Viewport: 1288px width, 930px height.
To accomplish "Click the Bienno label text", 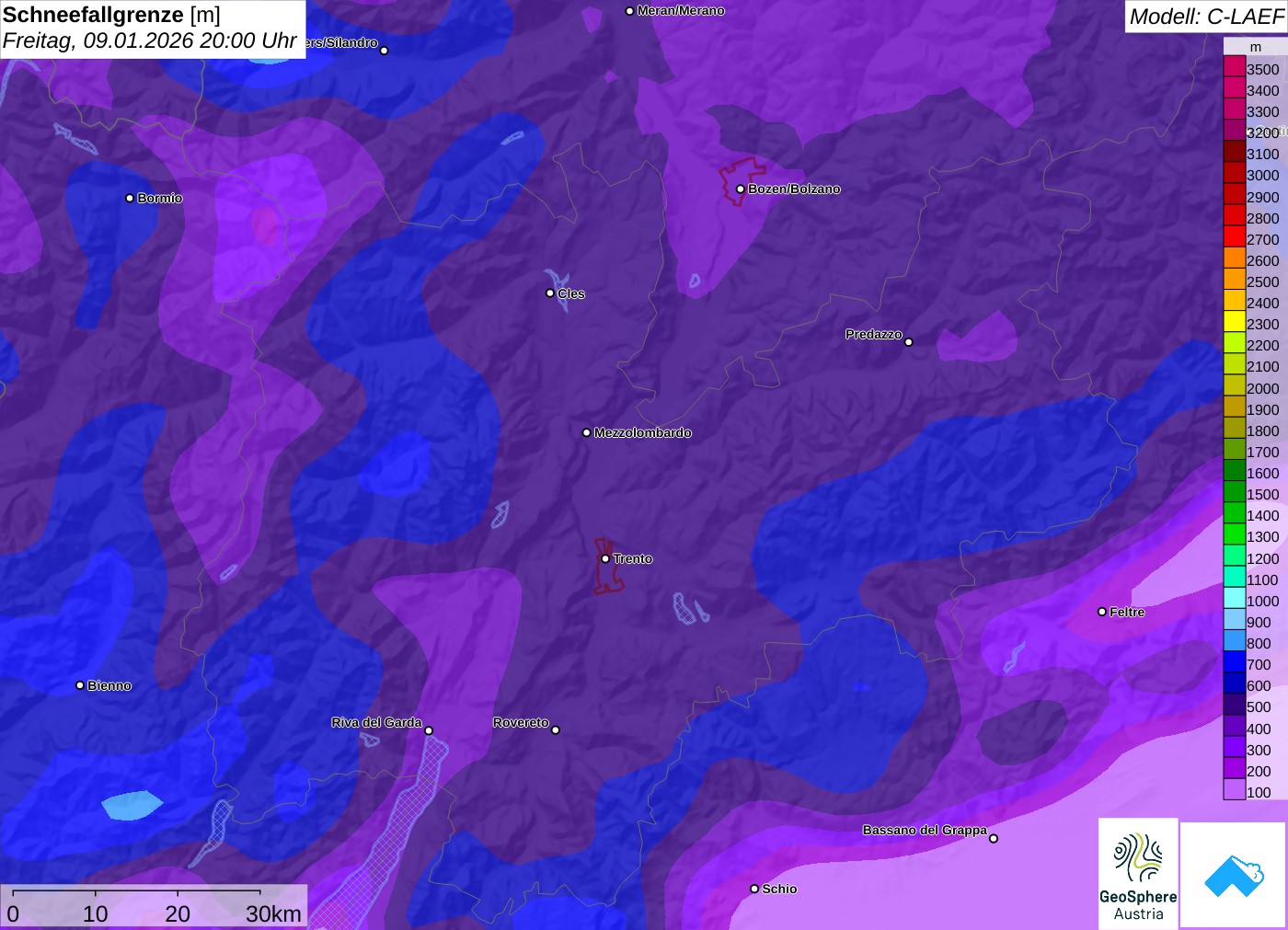I will (x=109, y=685).
